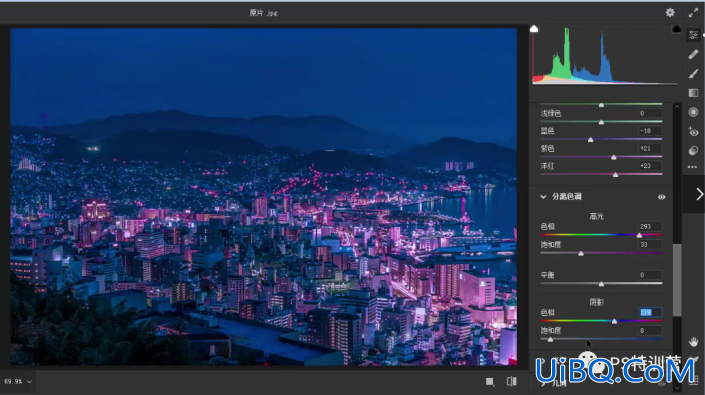The width and height of the screenshot is (705, 395).
Task: Select the Adjustment Brush tool
Action: click(693, 73)
